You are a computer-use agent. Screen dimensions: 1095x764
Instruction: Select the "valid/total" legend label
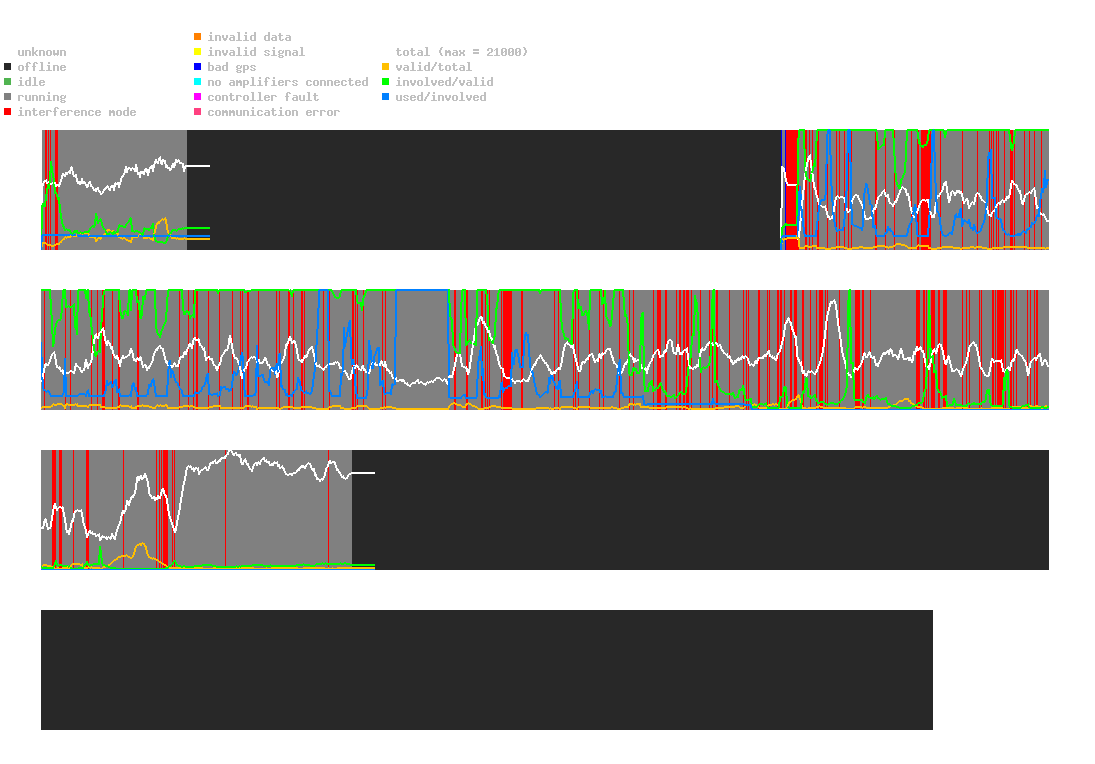(434, 67)
